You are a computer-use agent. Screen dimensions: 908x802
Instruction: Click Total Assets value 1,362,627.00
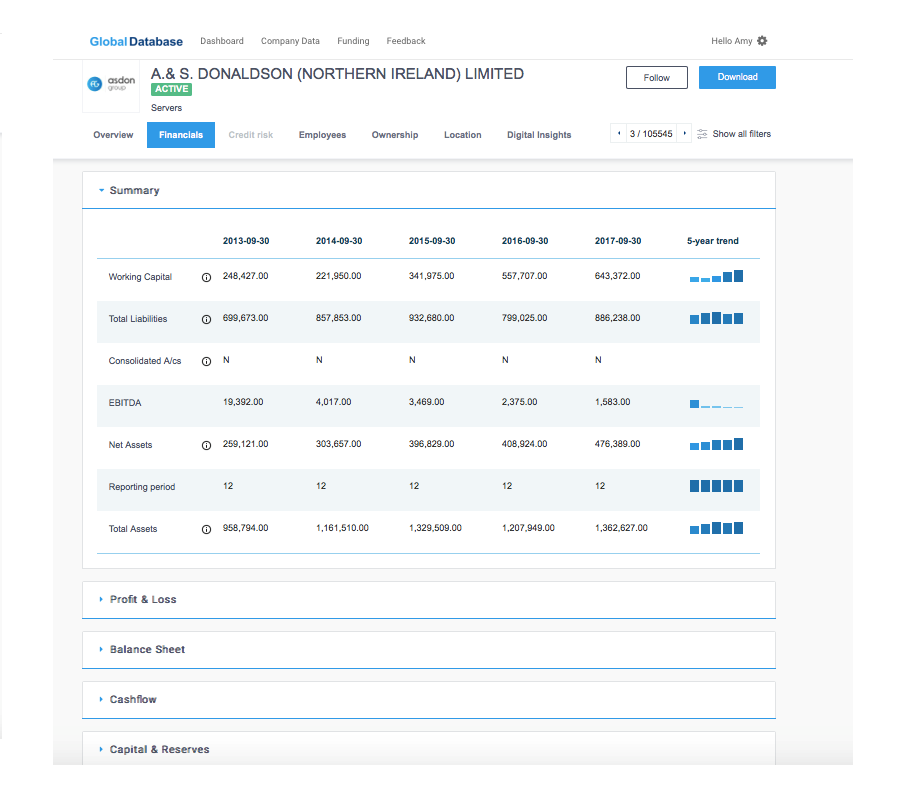621,528
